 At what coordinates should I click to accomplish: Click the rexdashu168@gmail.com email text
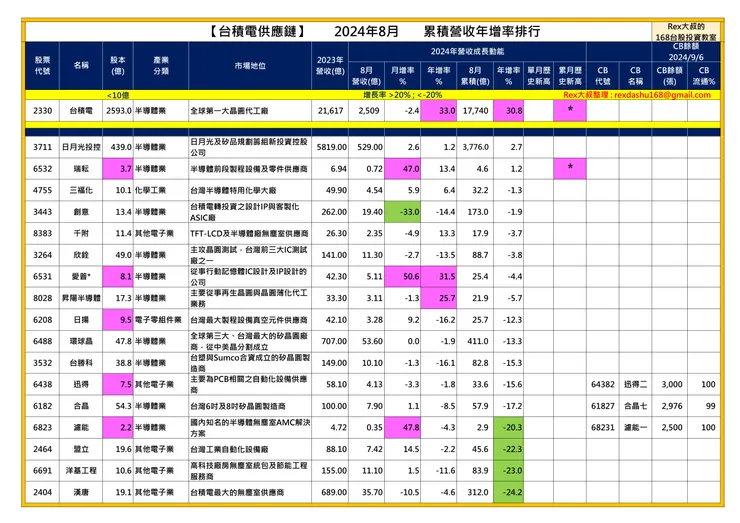tap(662, 95)
